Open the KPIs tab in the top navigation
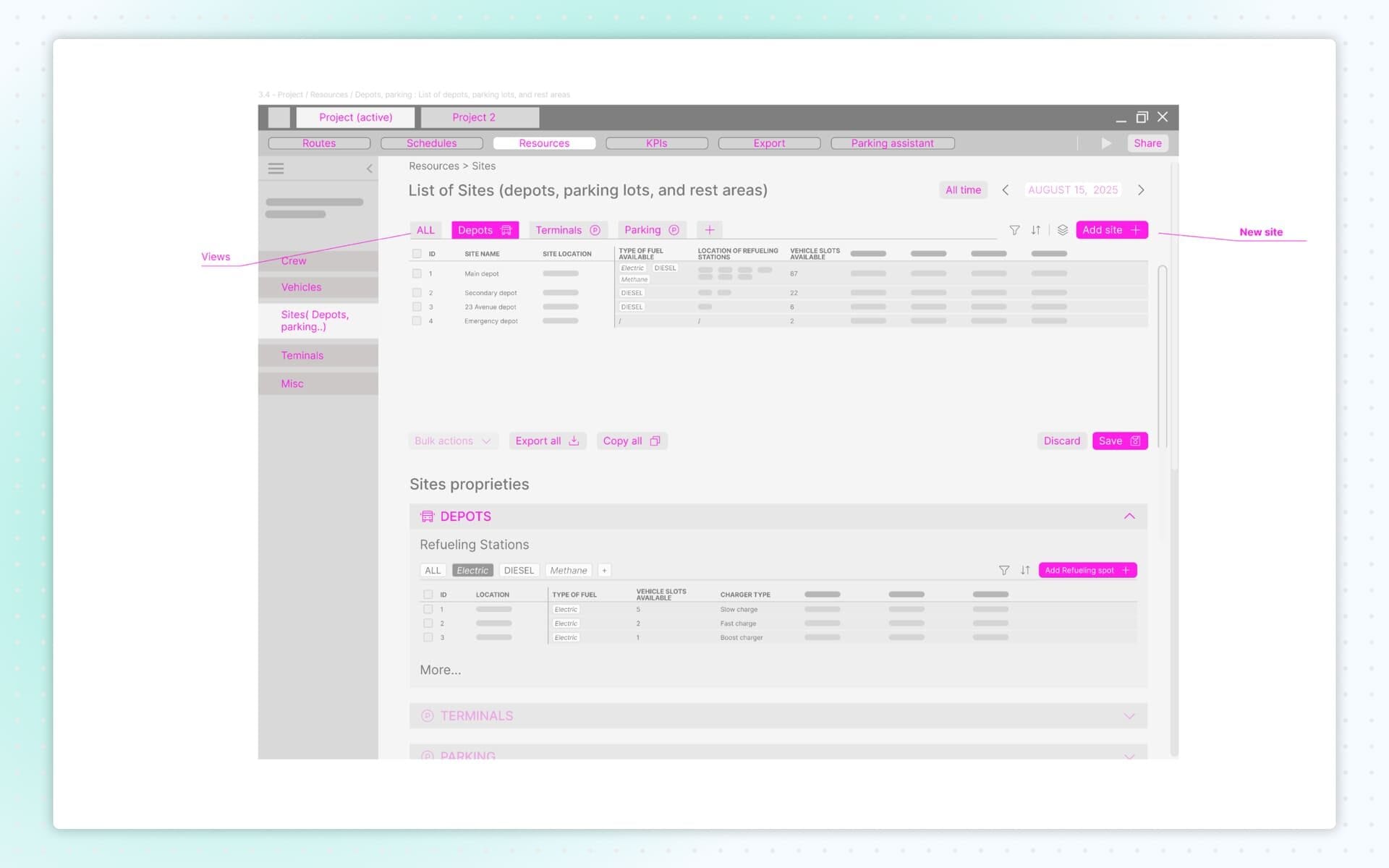The width and height of the screenshot is (1389, 868). pos(656,142)
